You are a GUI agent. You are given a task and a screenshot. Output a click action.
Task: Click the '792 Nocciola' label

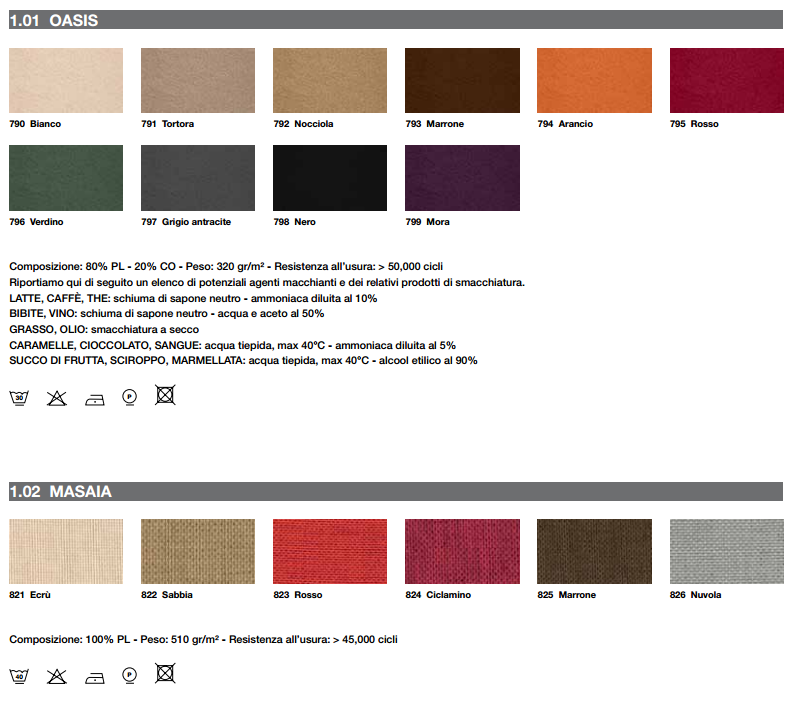[x=303, y=124]
